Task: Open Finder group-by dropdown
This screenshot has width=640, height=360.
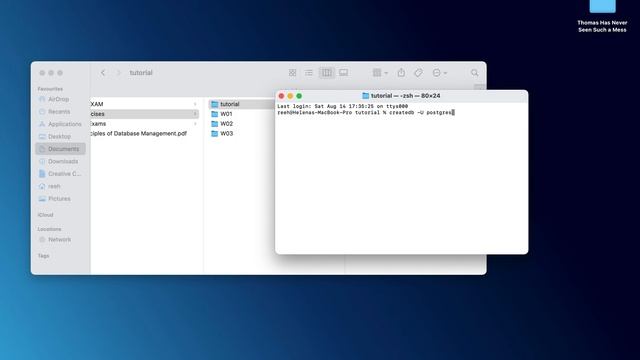Action: point(380,73)
